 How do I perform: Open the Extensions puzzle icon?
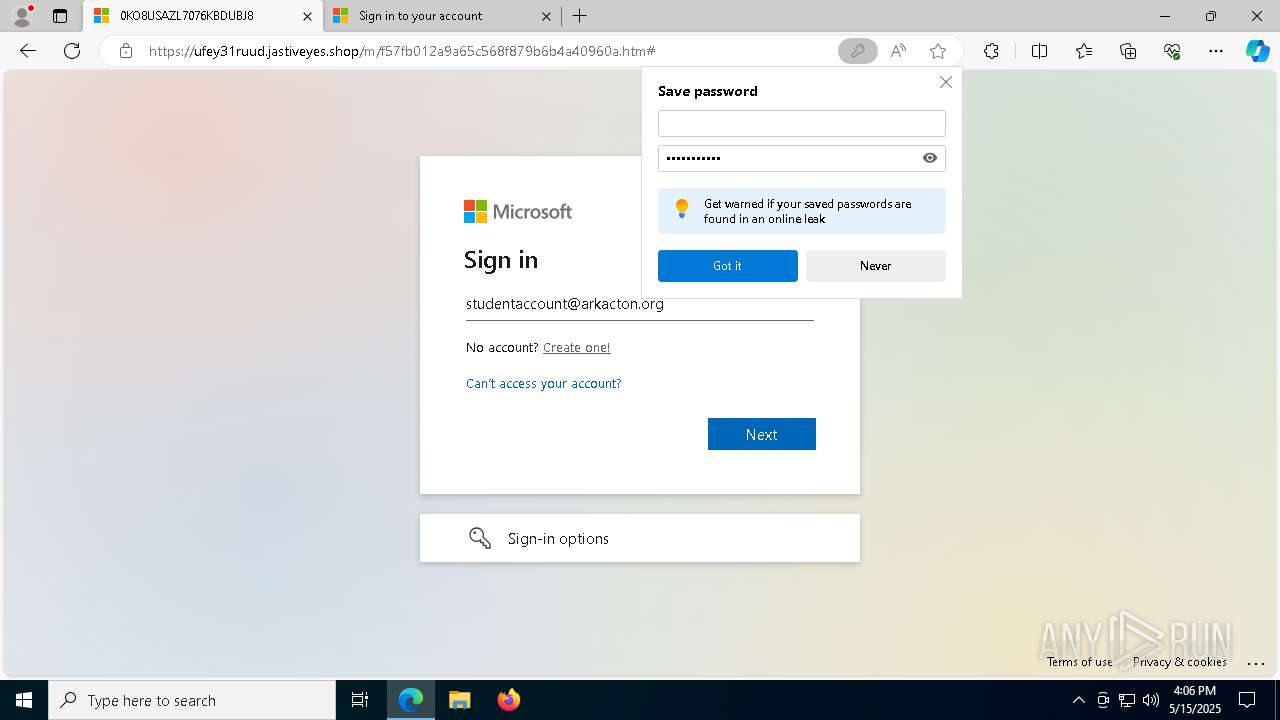[x=991, y=51]
